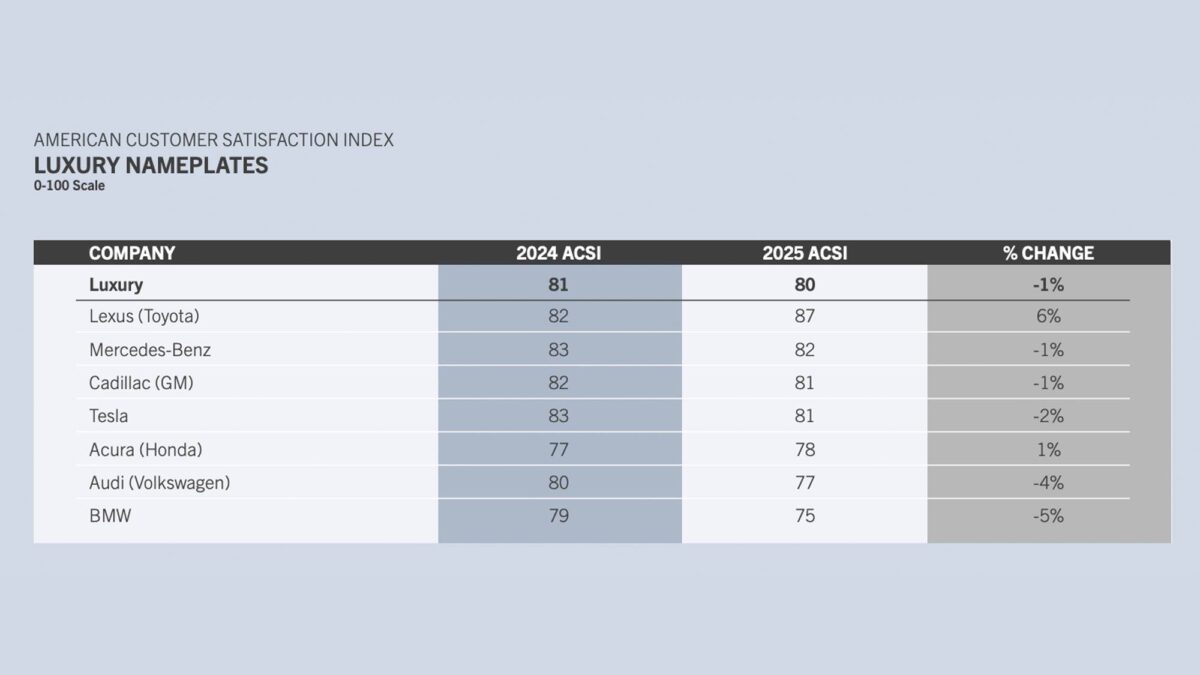Select the Audi (Volkswagen) row label
Image resolution: width=1200 pixels, height=675 pixels.
(x=159, y=483)
